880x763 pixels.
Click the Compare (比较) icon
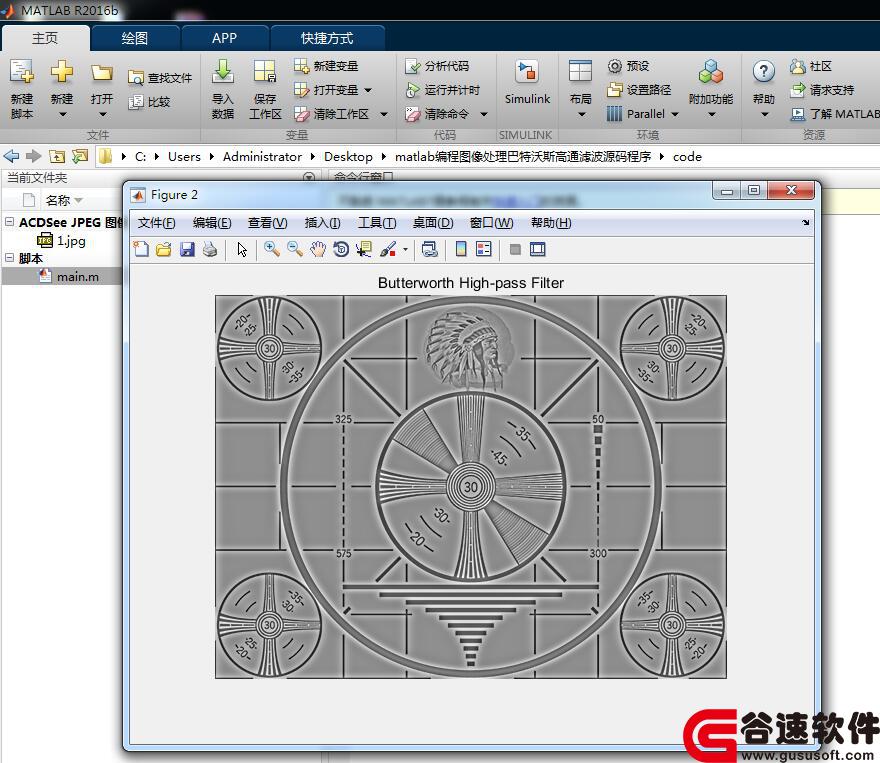pos(136,102)
